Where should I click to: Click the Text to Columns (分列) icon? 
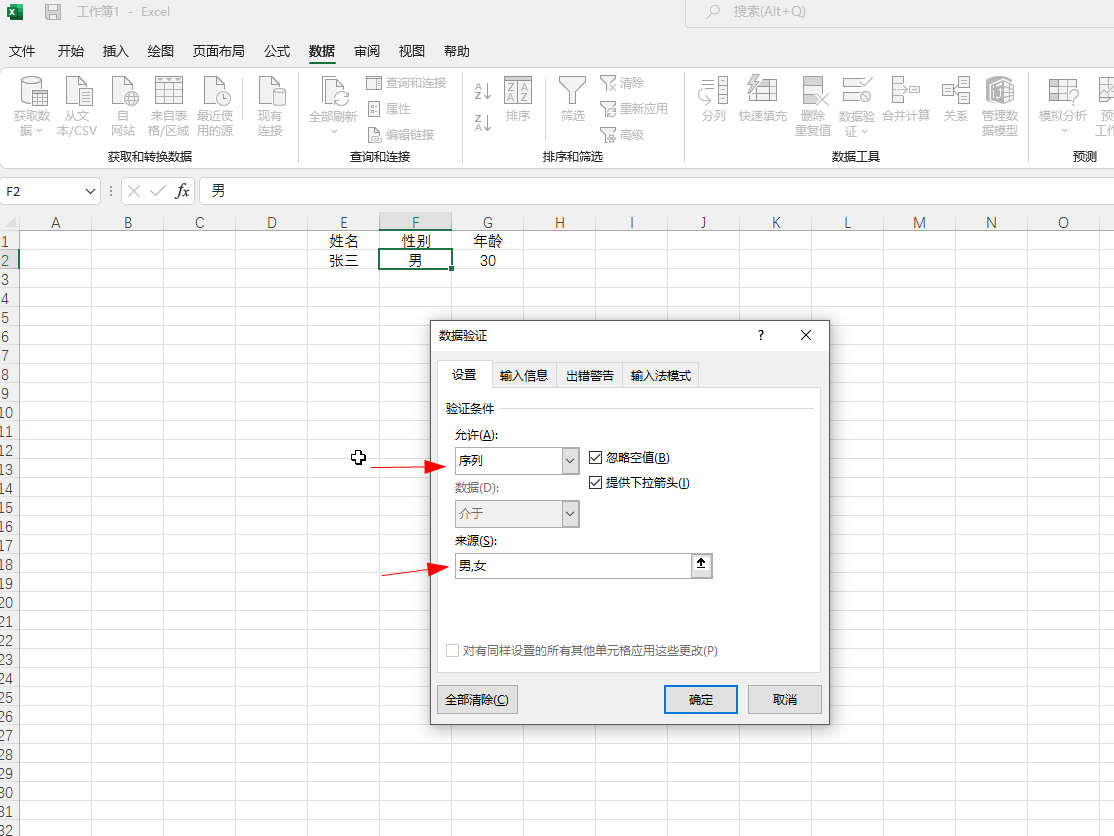[x=713, y=100]
